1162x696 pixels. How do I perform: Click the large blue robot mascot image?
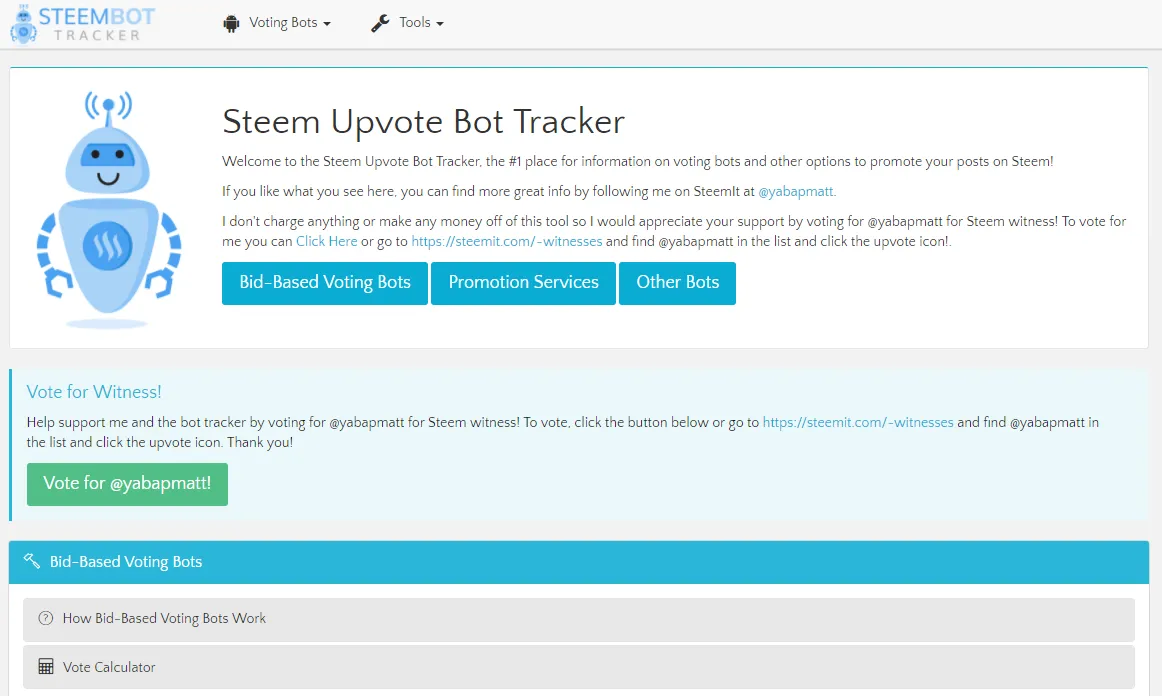click(x=109, y=210)
